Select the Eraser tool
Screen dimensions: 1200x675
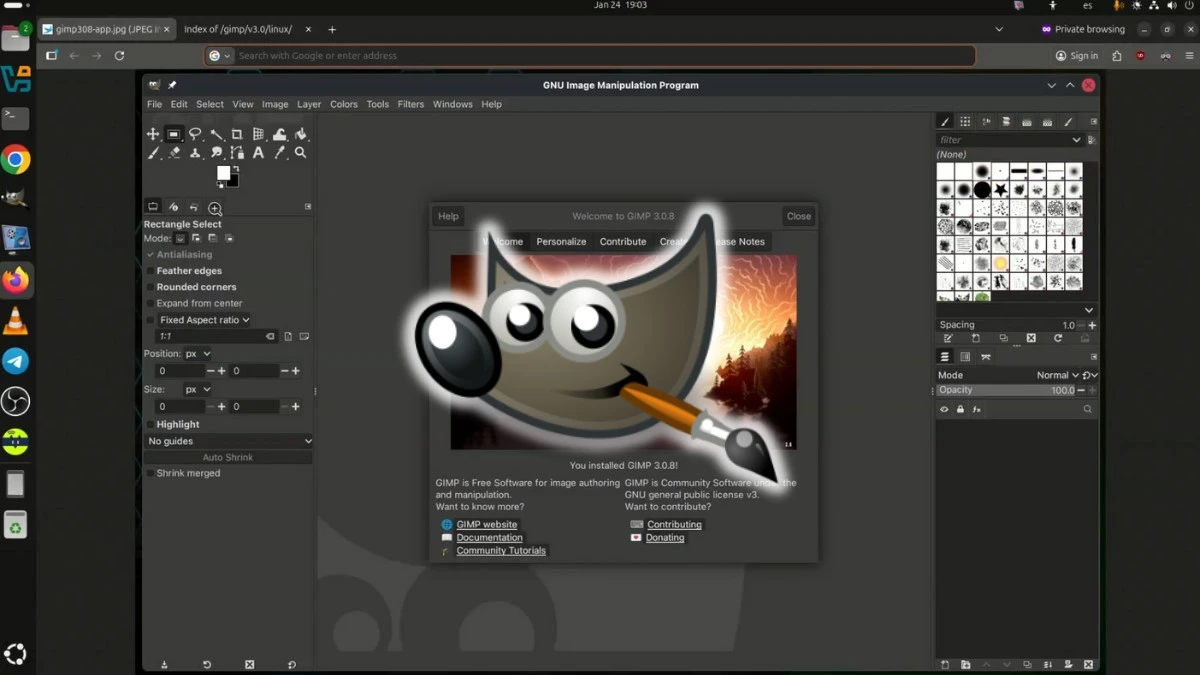coord(174,152)
